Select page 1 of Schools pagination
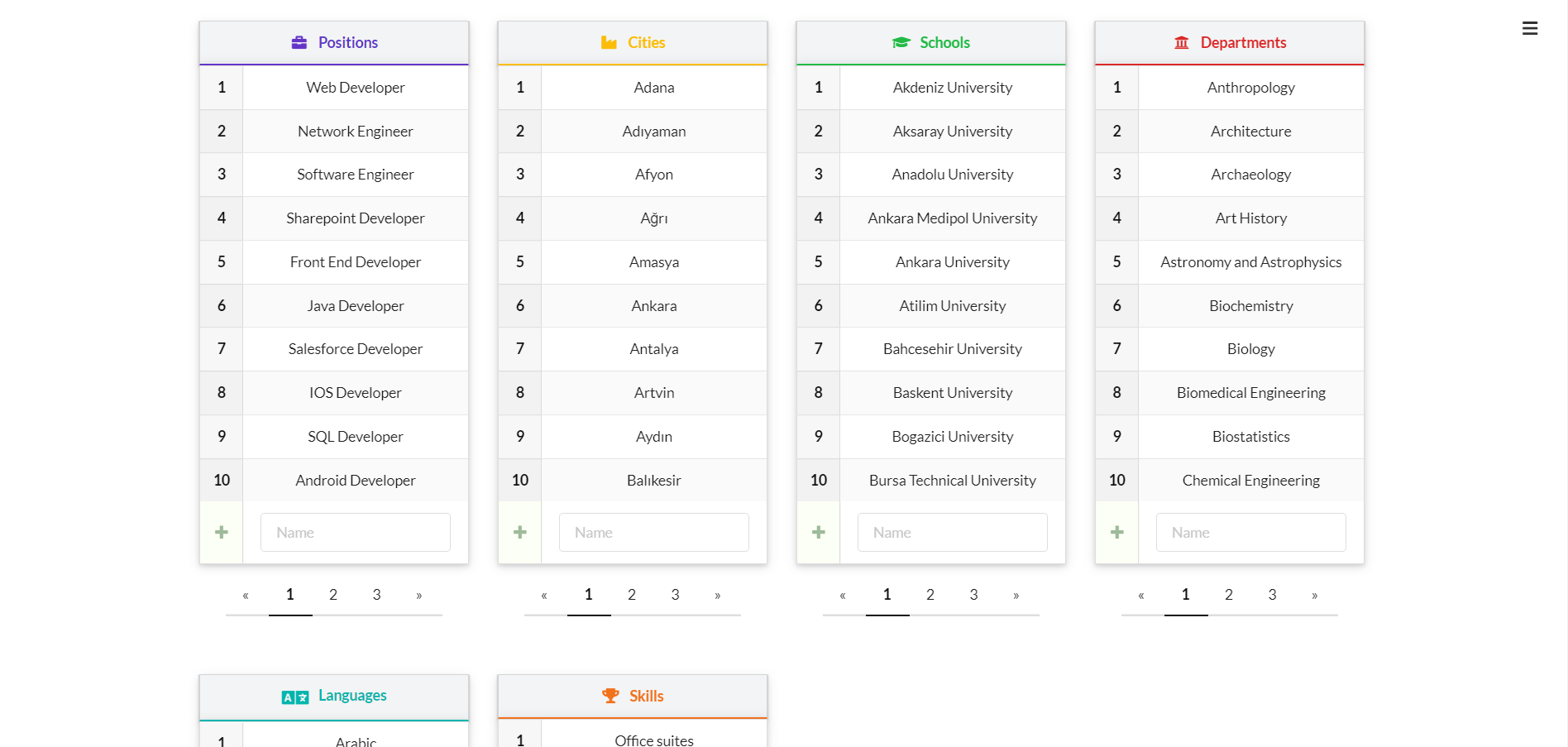The image size is (1568, 747). click(887, 595)
